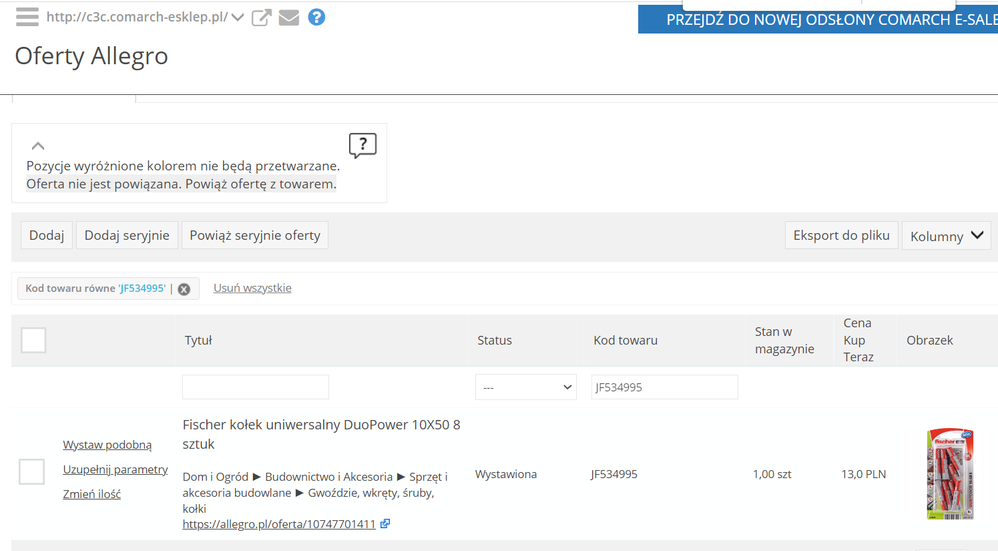Viewport: 998px width, 551px height.
Task: Open the speech bubble help hint
Action: [x=363, y=145]
